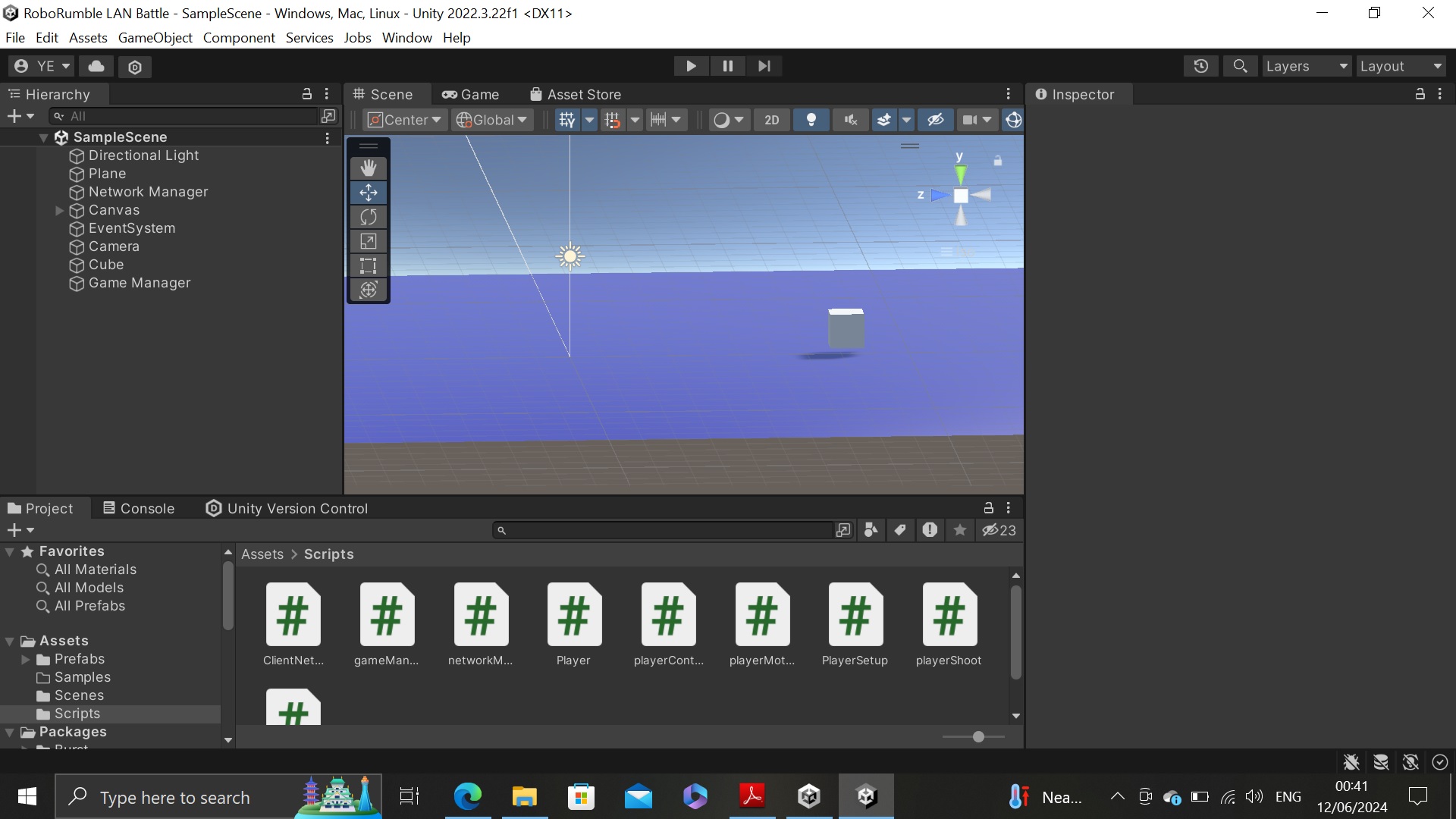Click the Pause button
The height and width of the screenshot is (819, 1456).
click(x=728, y=66)
